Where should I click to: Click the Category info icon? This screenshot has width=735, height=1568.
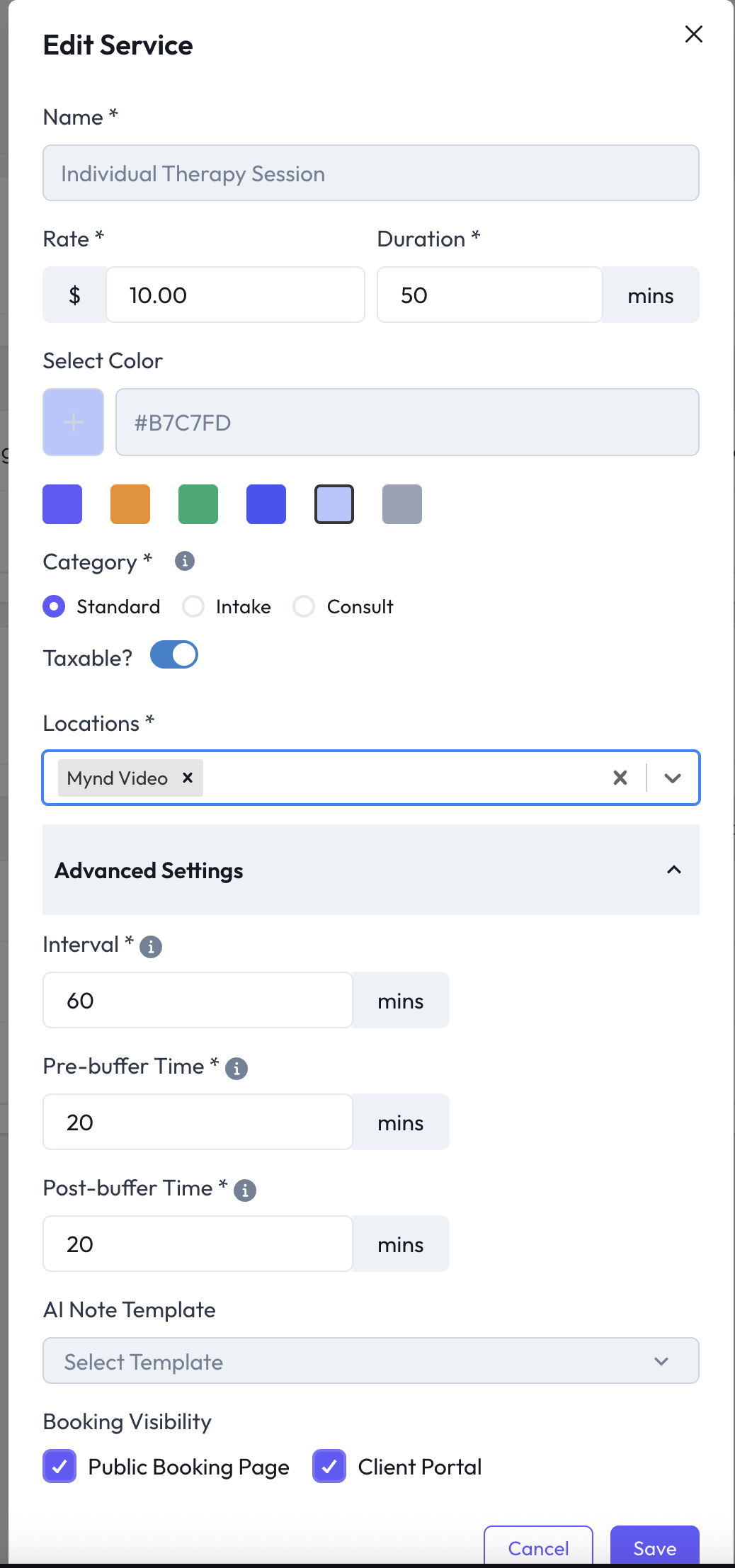(185, 561)
